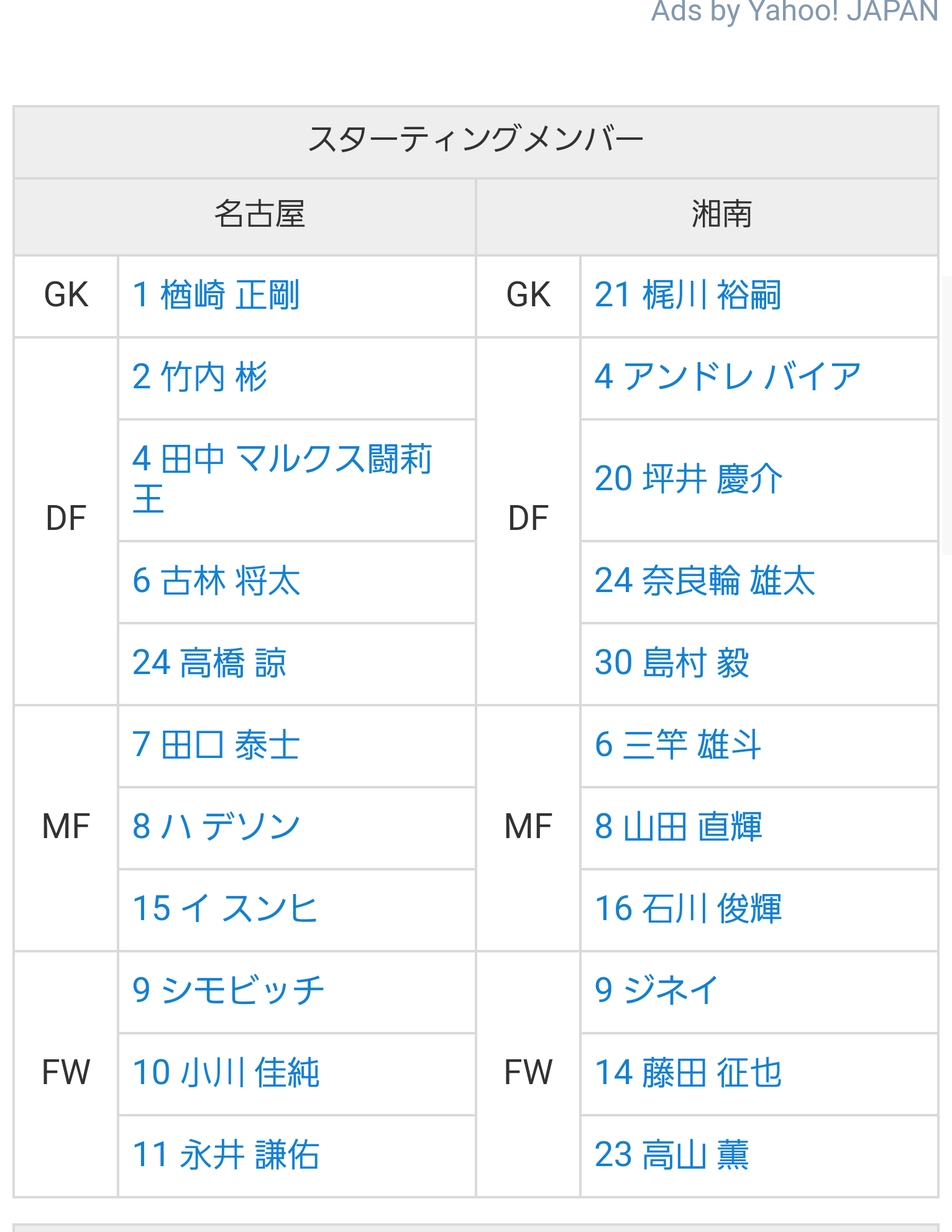
Task: Click midfielder 7 田口 泰士
Action: click(x=216, y=745)
